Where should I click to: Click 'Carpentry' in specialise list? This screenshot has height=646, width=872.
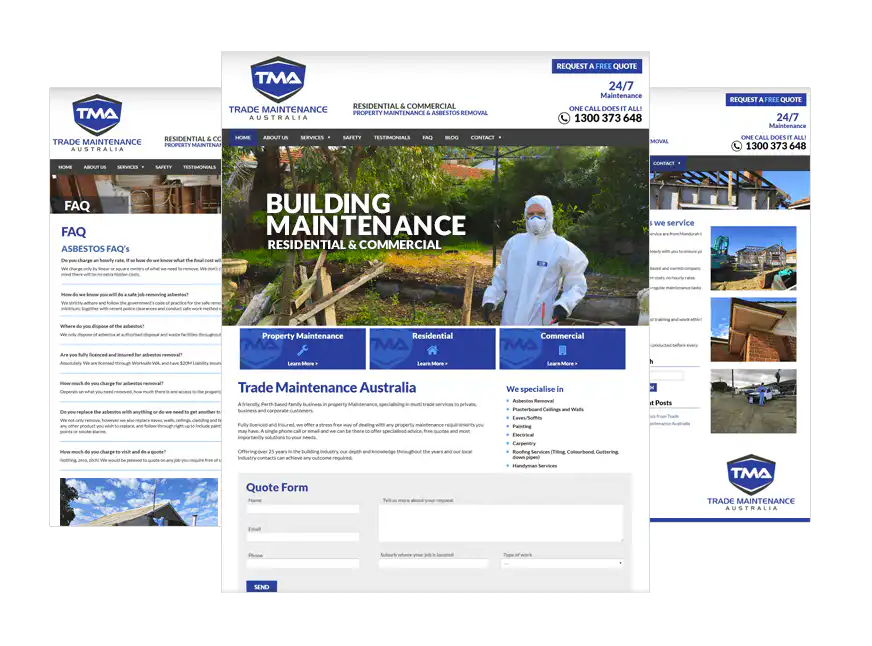[524, 443]
